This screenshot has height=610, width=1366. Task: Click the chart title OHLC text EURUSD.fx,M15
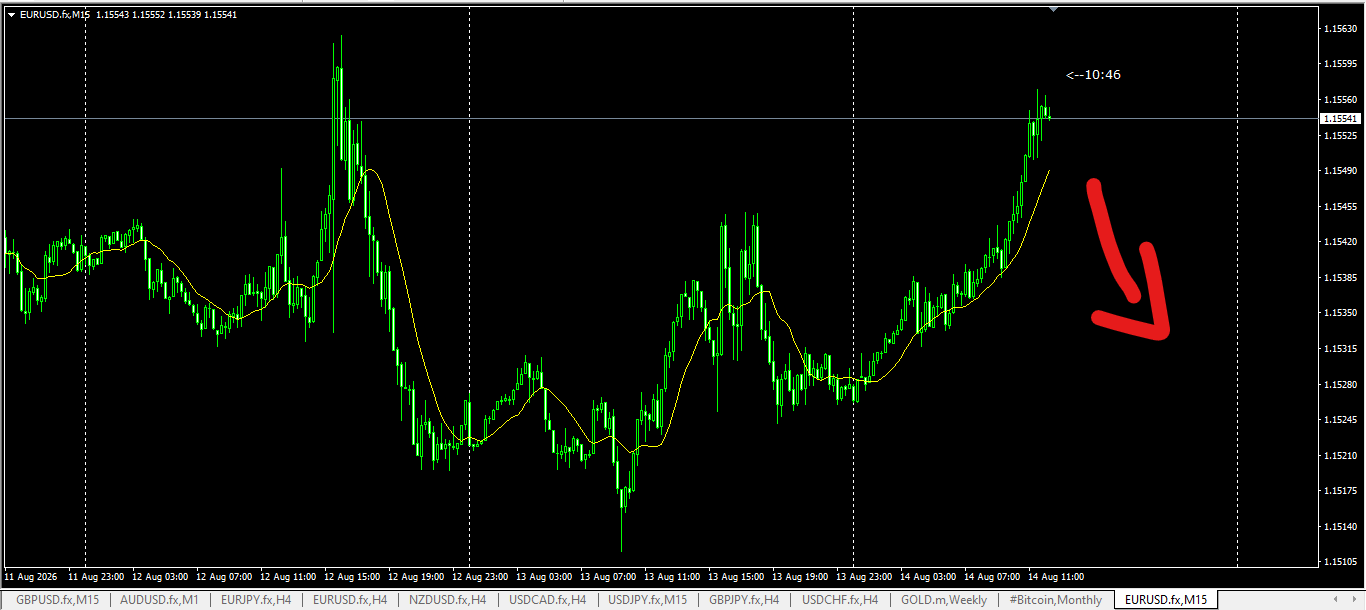[129, 14]
